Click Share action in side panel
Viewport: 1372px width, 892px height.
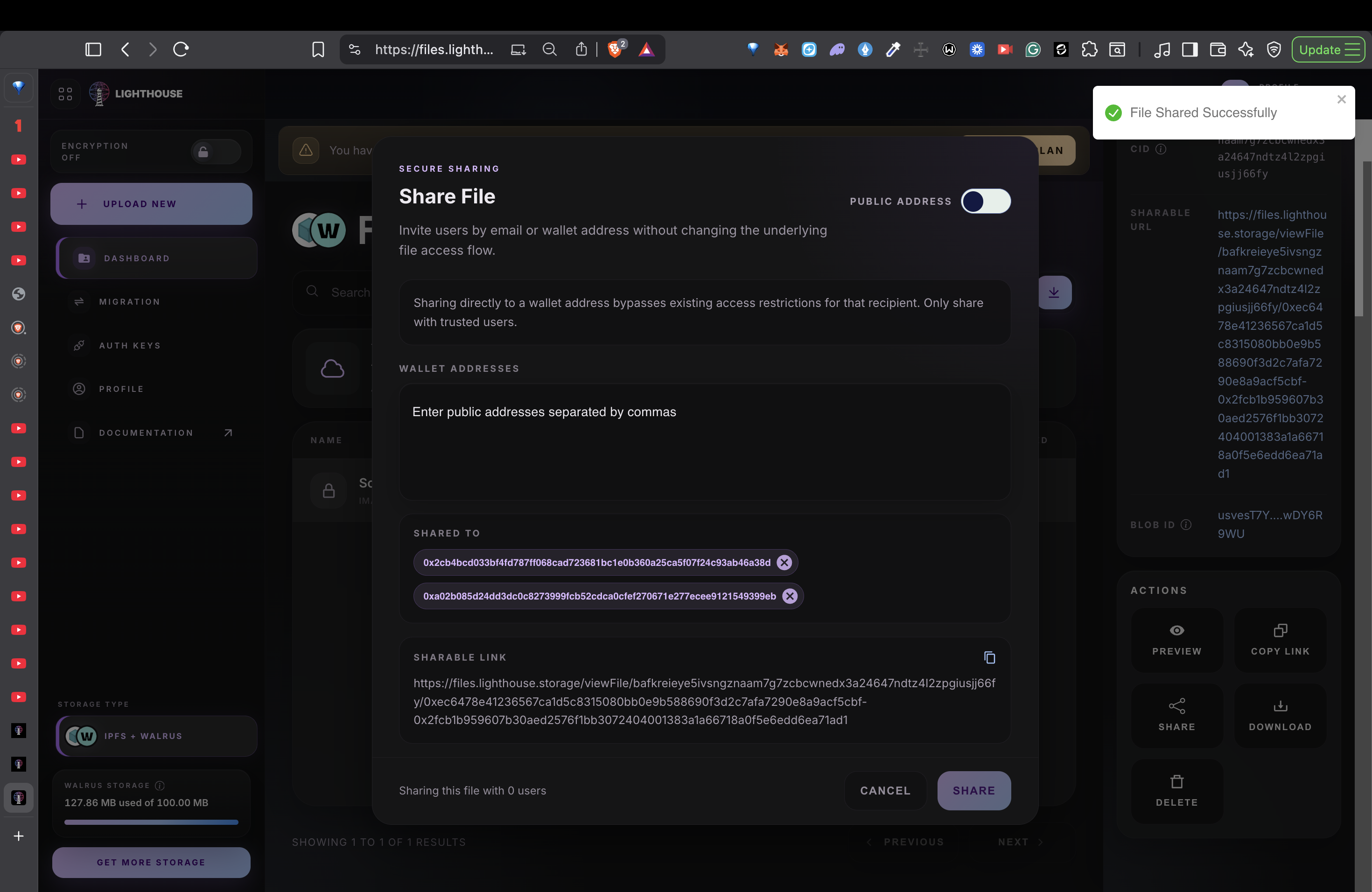pyautogui.click(x=1176, y=715)
